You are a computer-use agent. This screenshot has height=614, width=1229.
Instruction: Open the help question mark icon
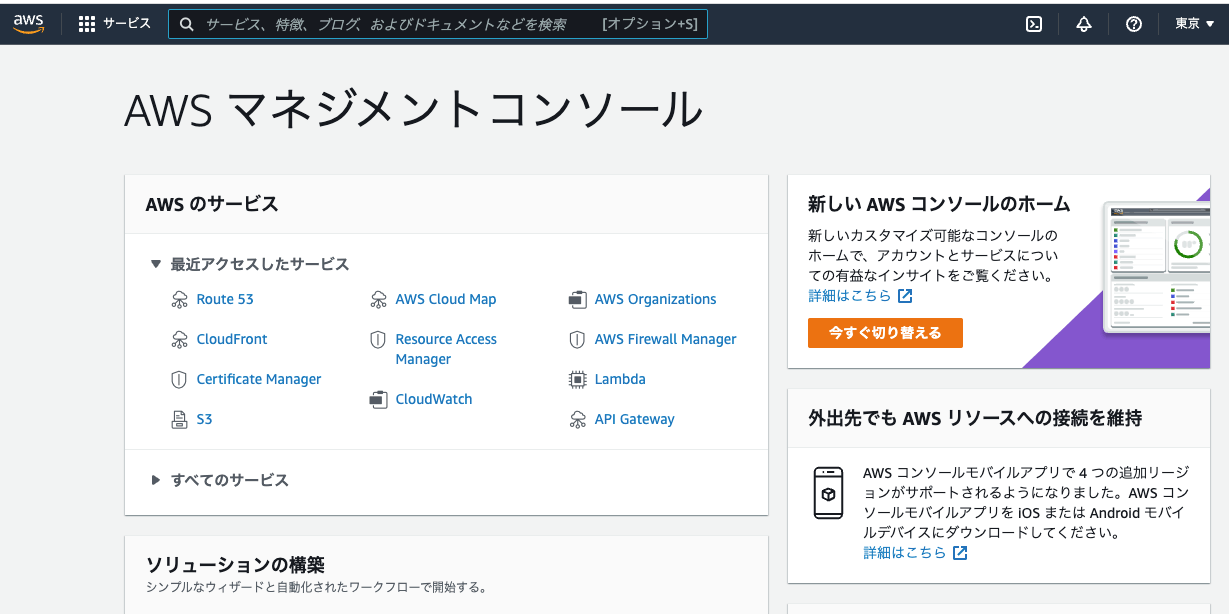(x=1134, y=24)
